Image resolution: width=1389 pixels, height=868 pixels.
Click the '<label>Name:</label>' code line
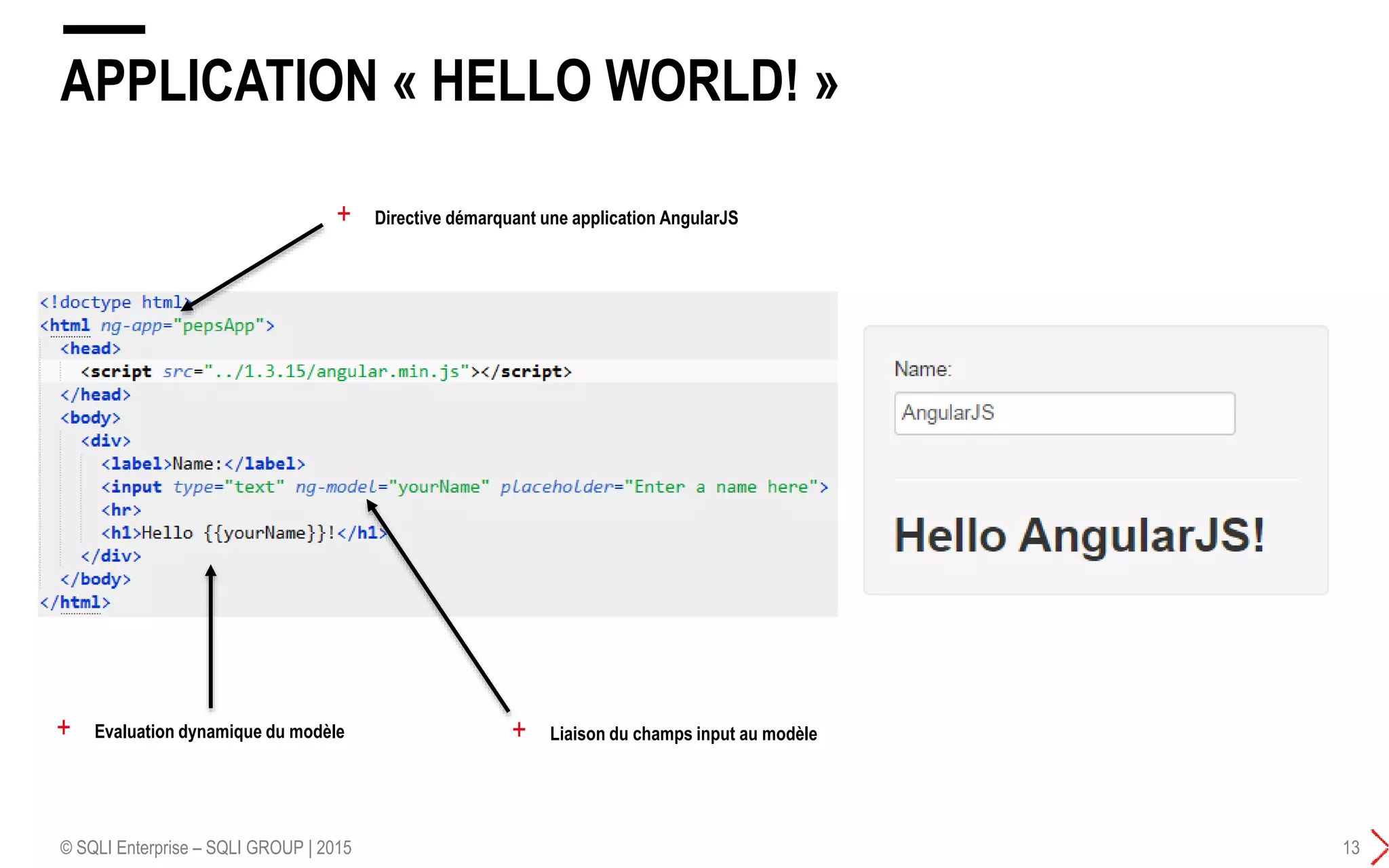(203, 464)
